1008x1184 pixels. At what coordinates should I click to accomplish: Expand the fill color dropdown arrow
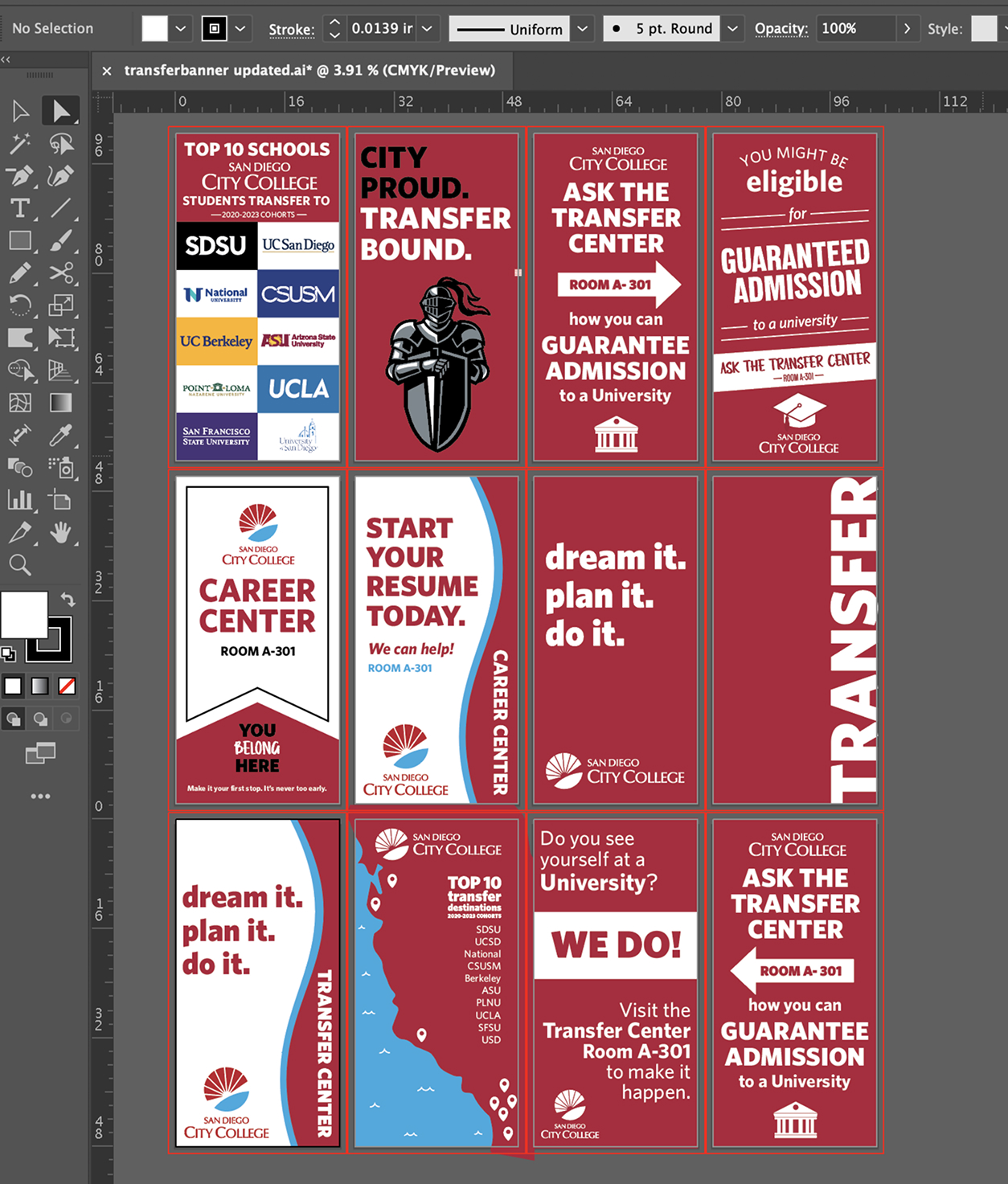click(x=181, y=28)
